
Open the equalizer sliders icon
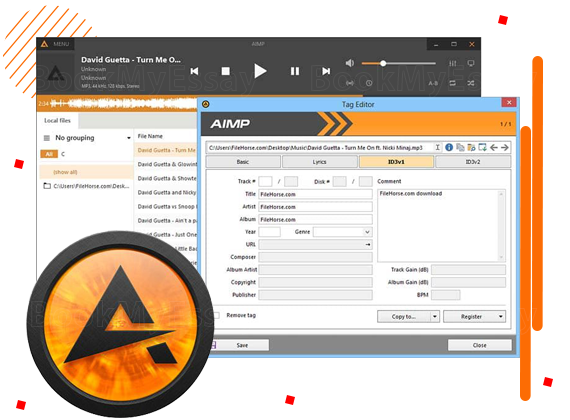coord(453,63)
